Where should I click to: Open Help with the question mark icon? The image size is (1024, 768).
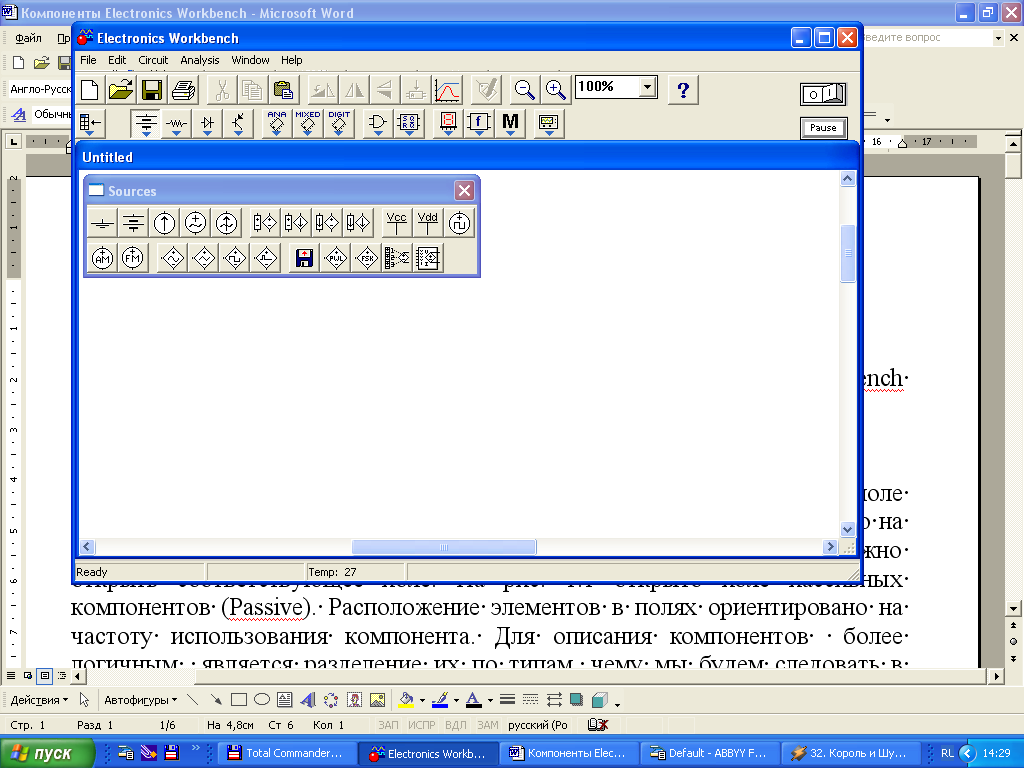click(x=683, y=90)
